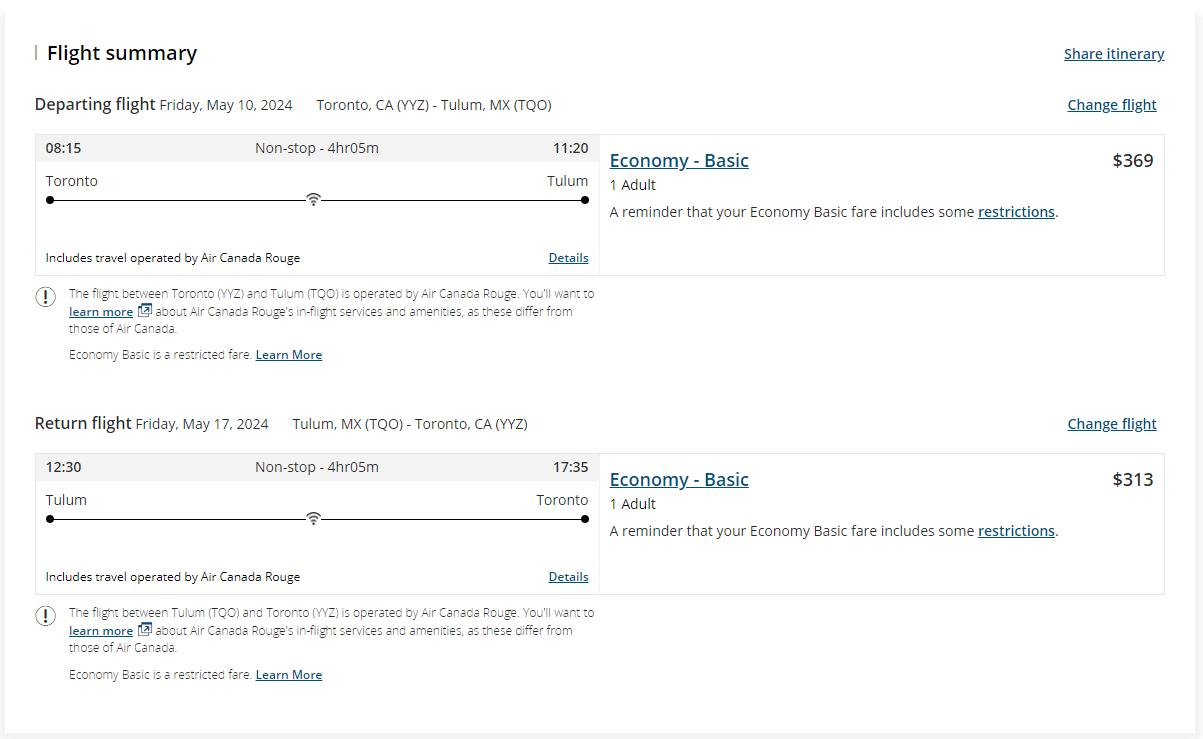
Task: Show Details for the Toronto to Tulum flight
Action: (x=568, y=258)
